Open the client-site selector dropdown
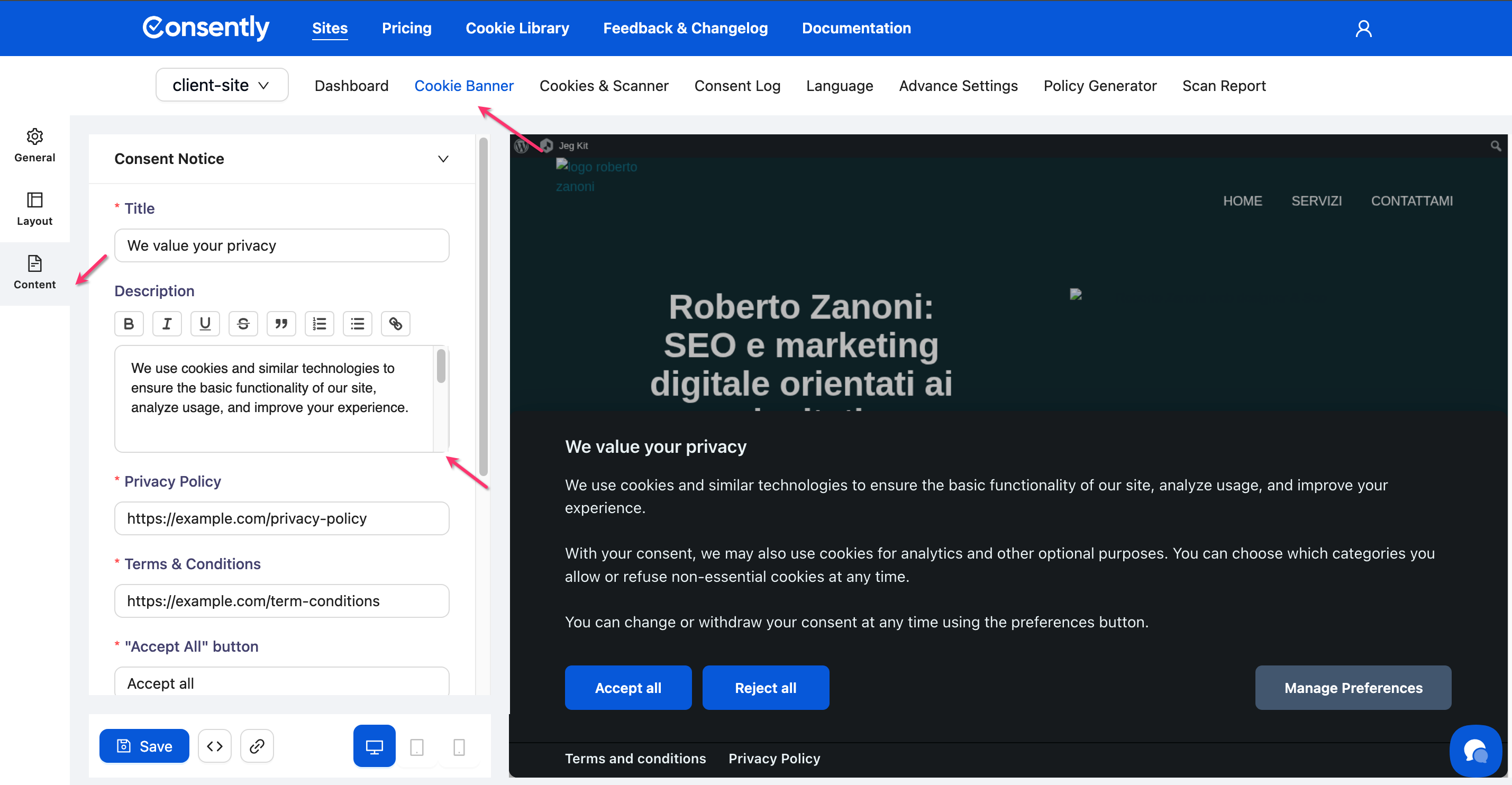This screenshot has width=1512, height=785. click(221, 85)
